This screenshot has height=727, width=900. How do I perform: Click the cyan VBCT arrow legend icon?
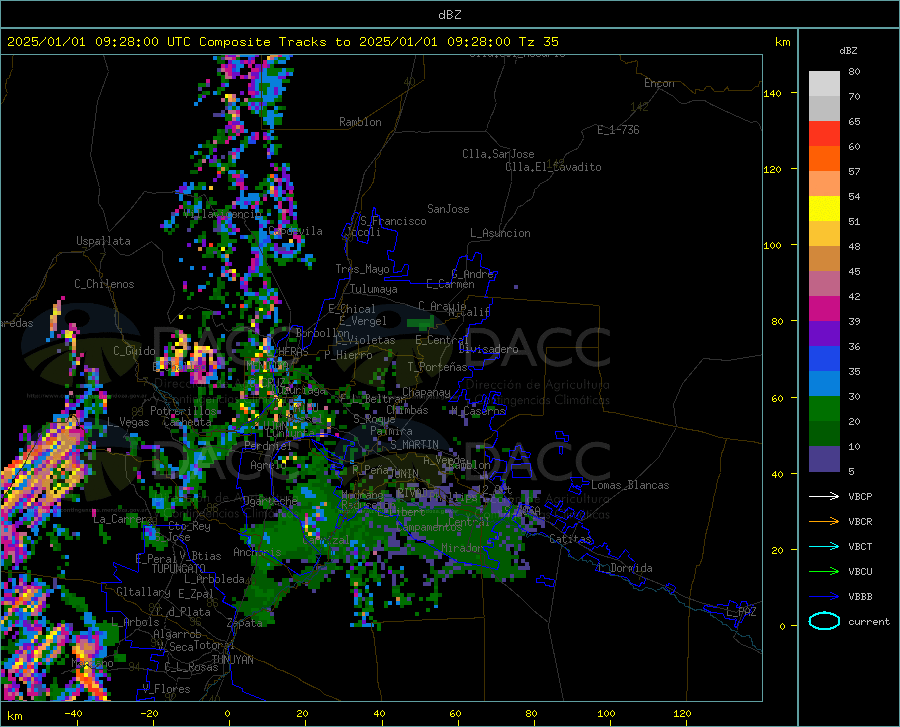point(824,546)
